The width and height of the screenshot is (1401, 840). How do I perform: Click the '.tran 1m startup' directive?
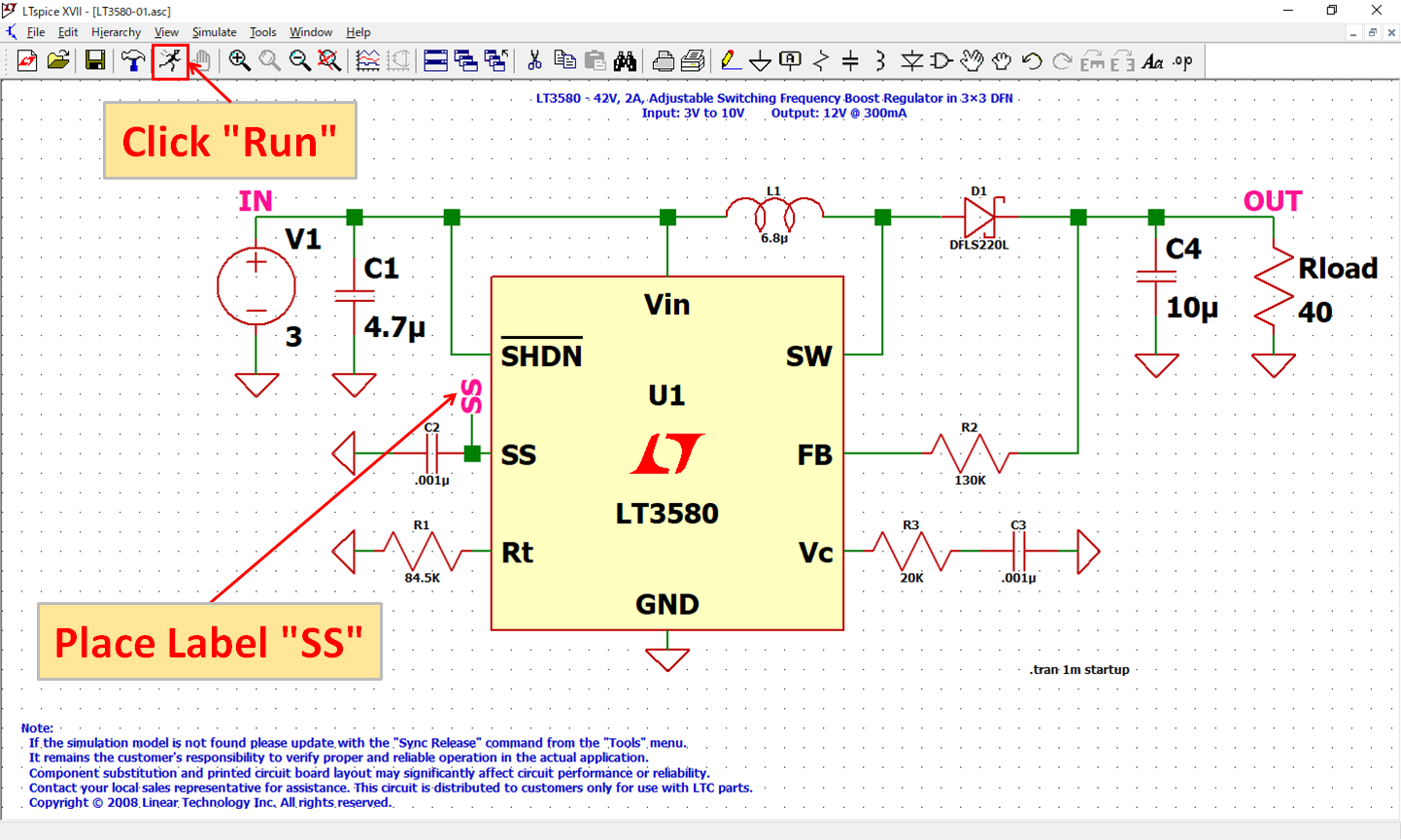(x=1079, y=669)
